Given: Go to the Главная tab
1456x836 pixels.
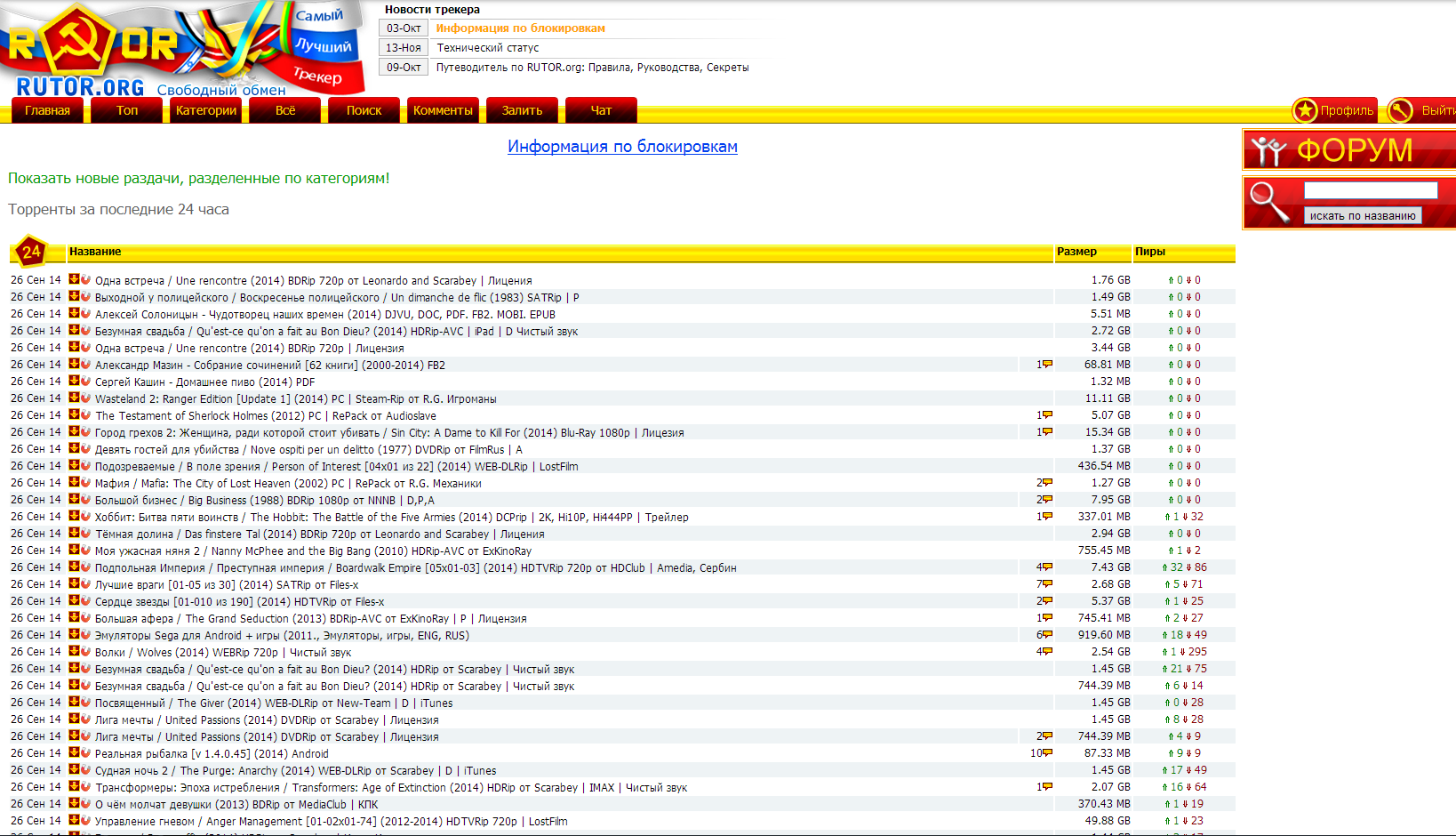Looking at the screenshot, I should pos(47,110).
